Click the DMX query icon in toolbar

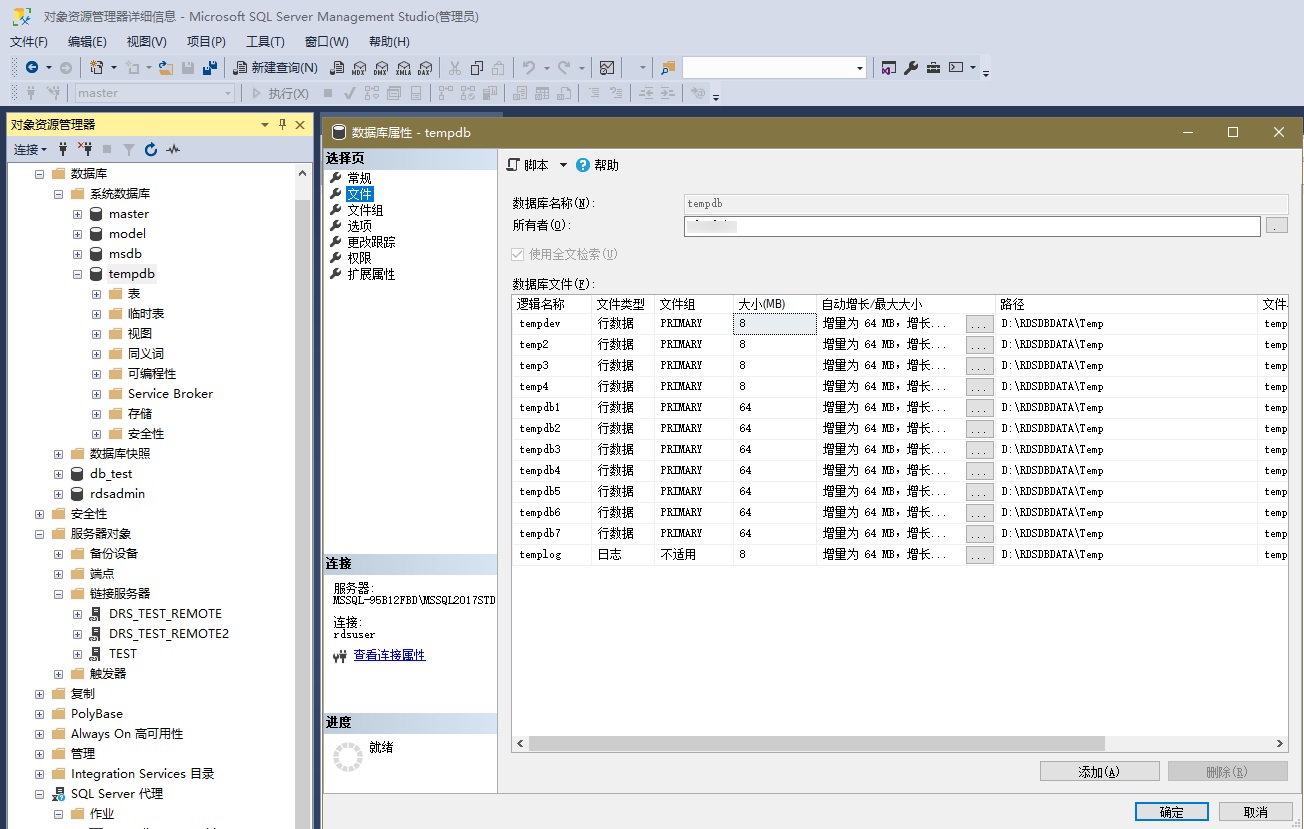(x=381, y=68)
